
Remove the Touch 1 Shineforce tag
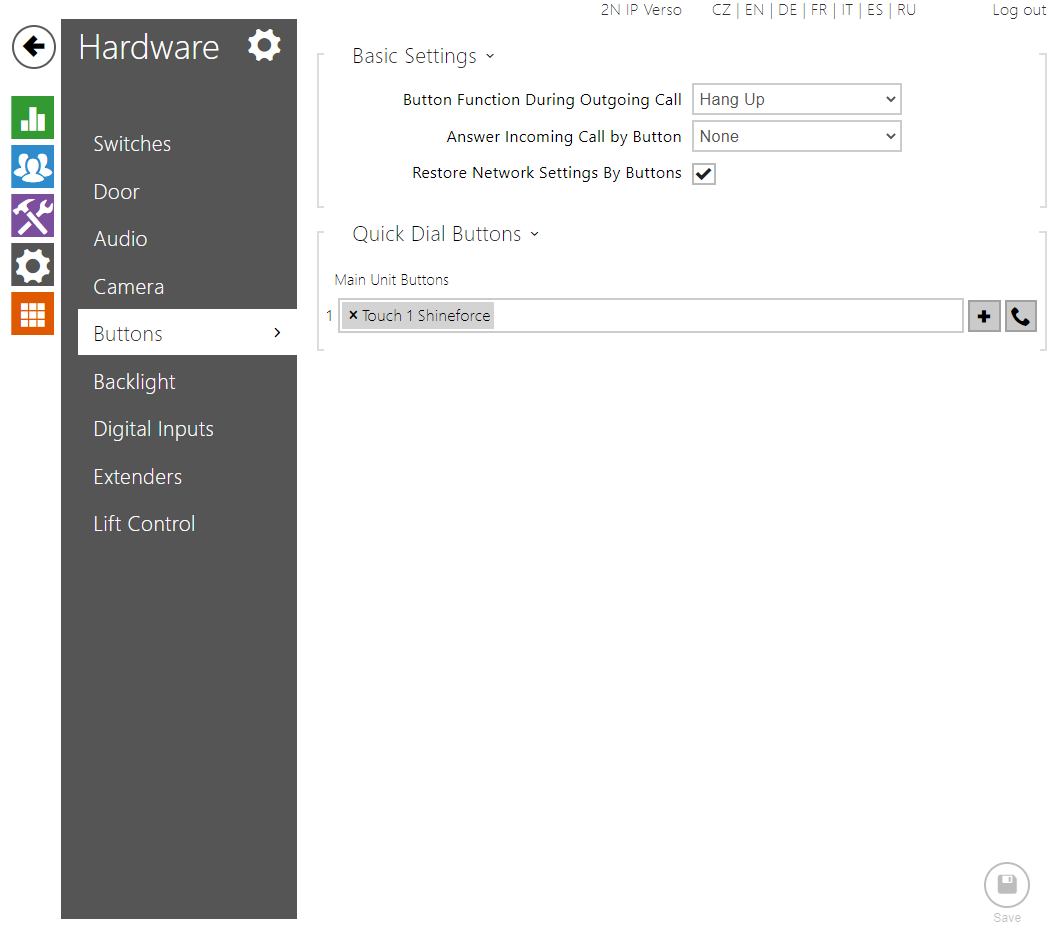(x=353, y=315)
